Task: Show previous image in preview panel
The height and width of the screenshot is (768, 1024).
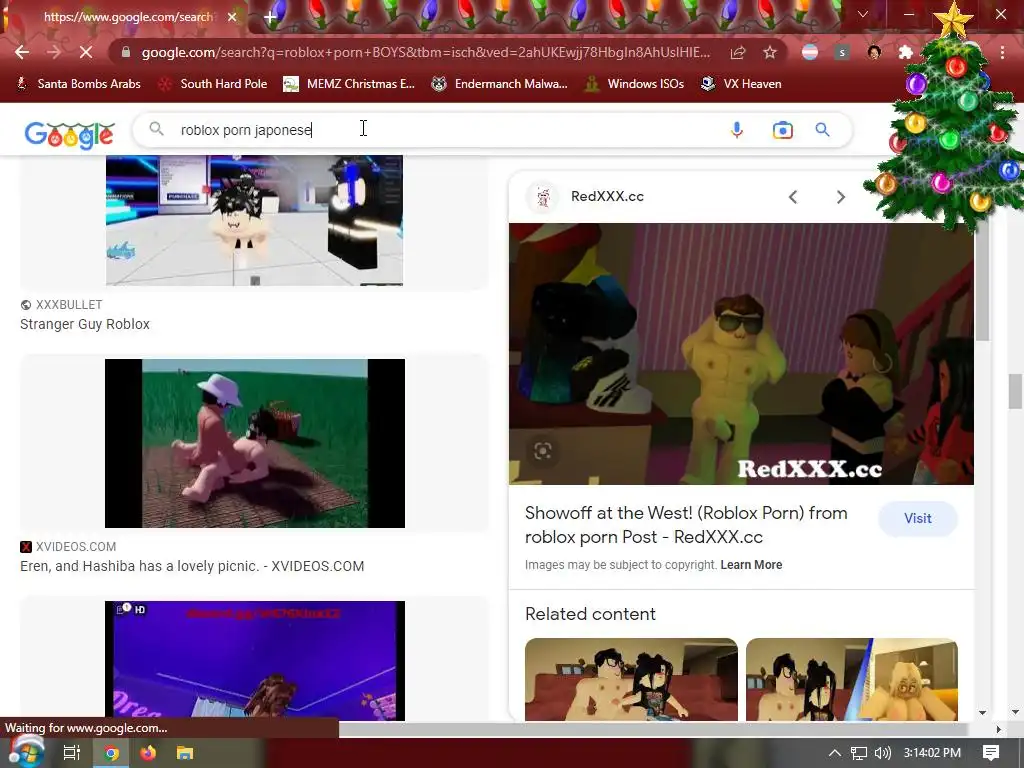Action: pyautogui.click(x=793, y=197)
